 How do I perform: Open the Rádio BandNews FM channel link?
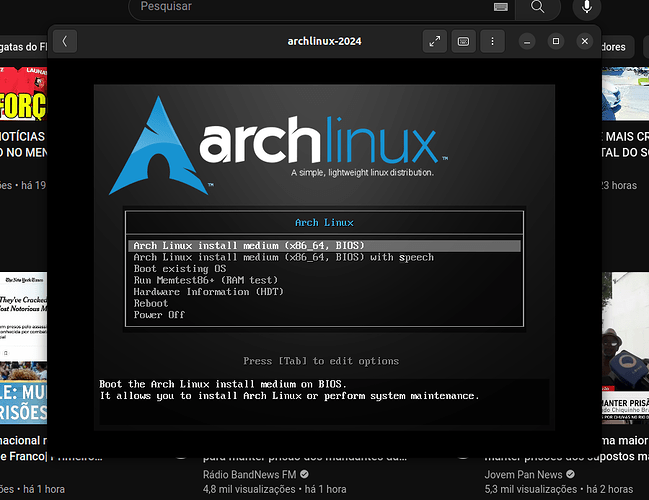[x=250, y=474]
